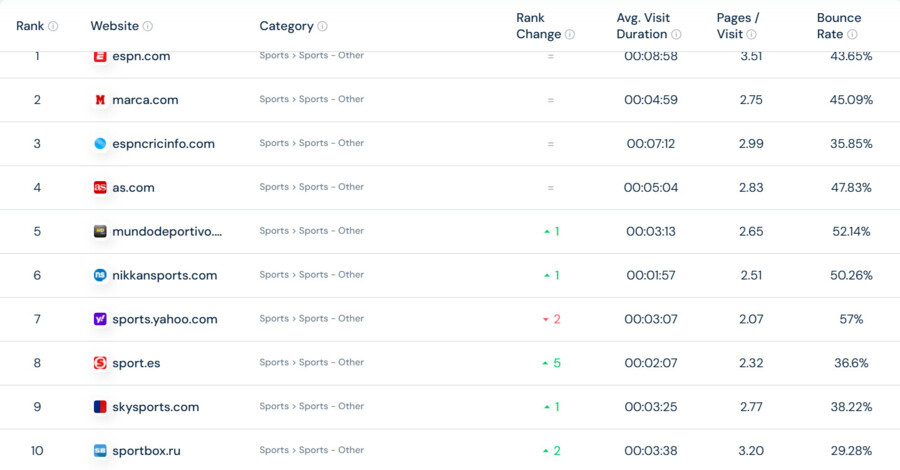Click bounce rate value 29.28%
Screen dimensions: 900x470
pos(851,451)
